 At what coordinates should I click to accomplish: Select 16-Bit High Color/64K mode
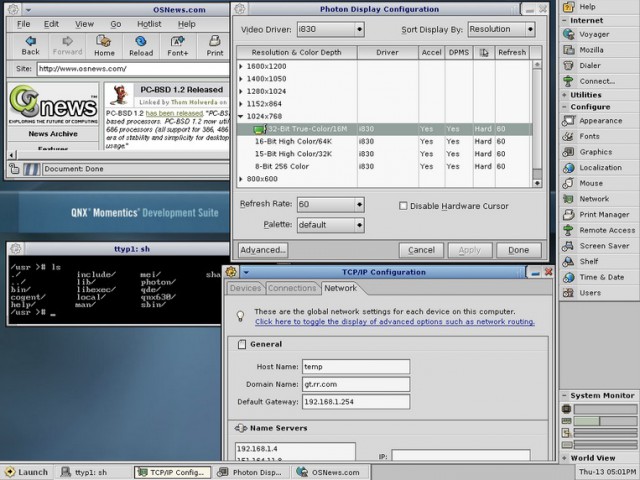pos(384,141)
